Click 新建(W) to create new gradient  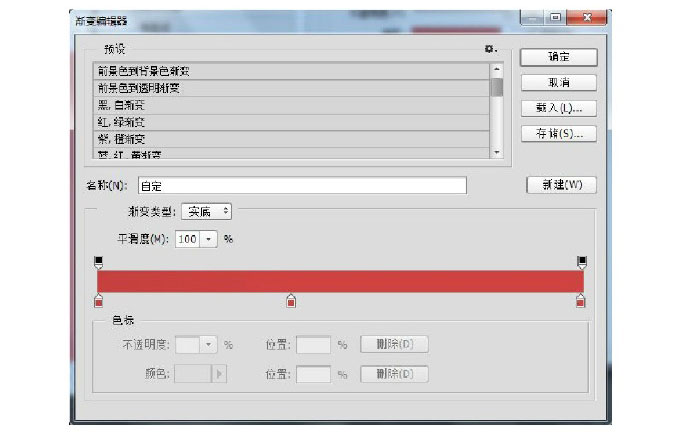click(562, 185)
